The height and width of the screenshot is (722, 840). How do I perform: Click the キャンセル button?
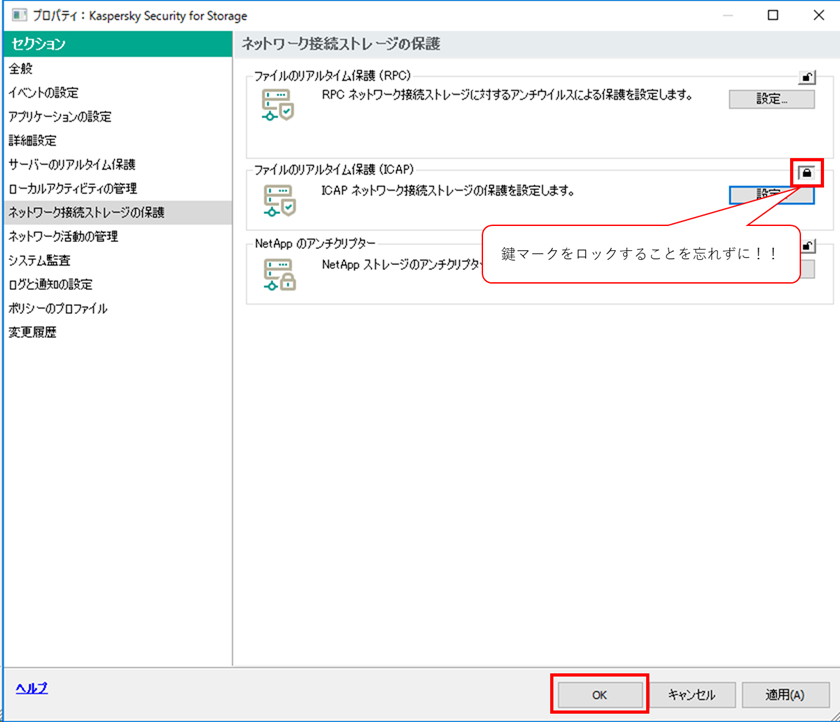click(692, 695)
